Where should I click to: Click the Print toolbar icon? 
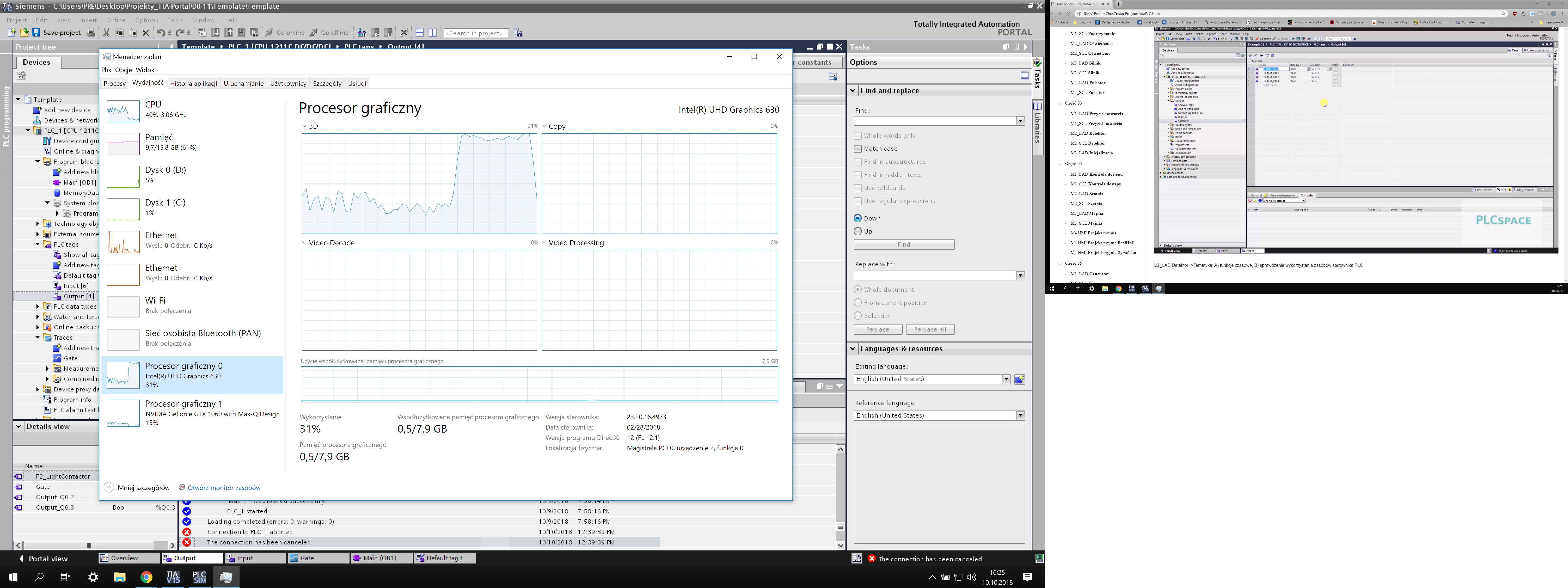click(x=91, y=33)
